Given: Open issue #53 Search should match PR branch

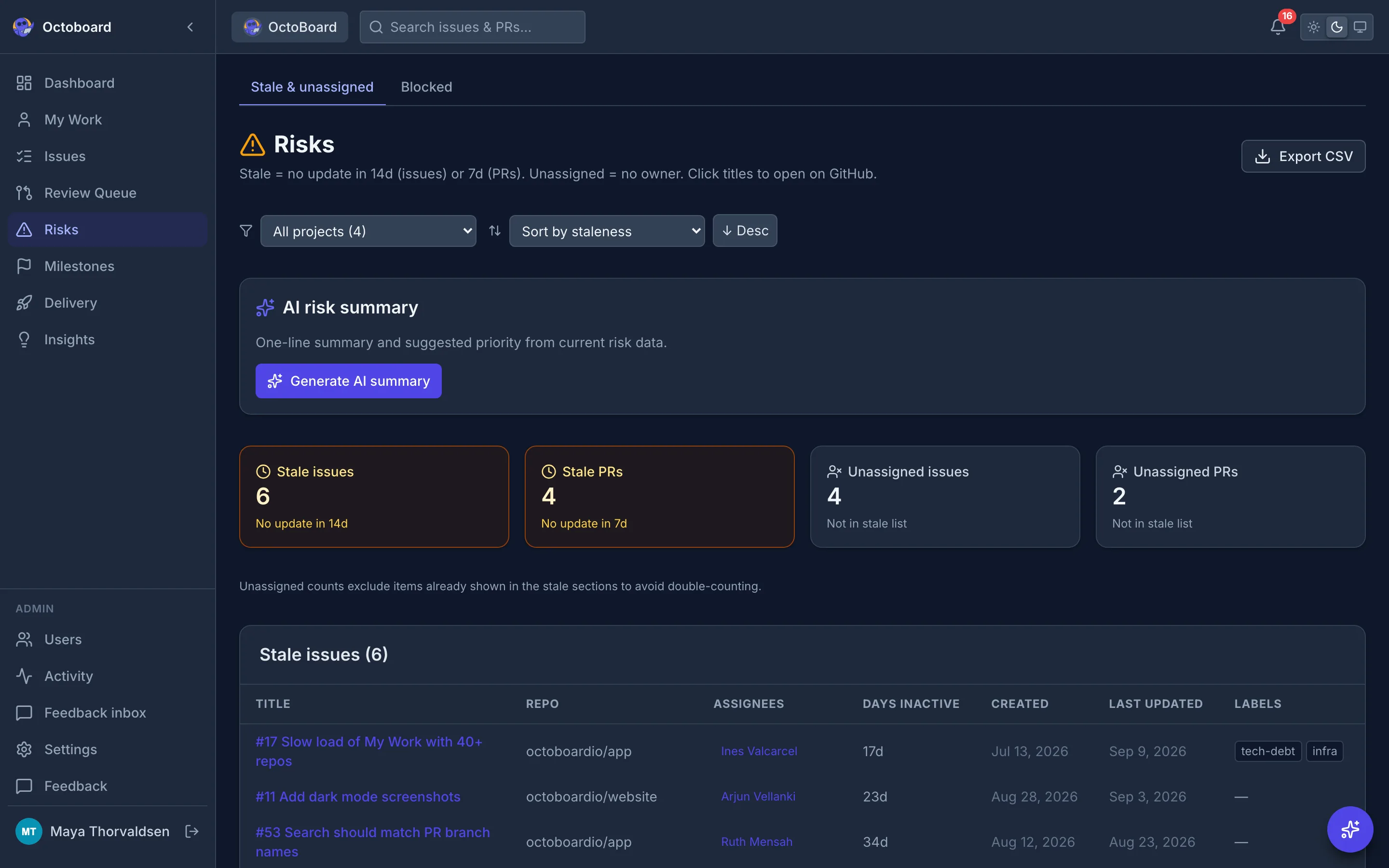Looking at the screenshot, I should [372, 842].
